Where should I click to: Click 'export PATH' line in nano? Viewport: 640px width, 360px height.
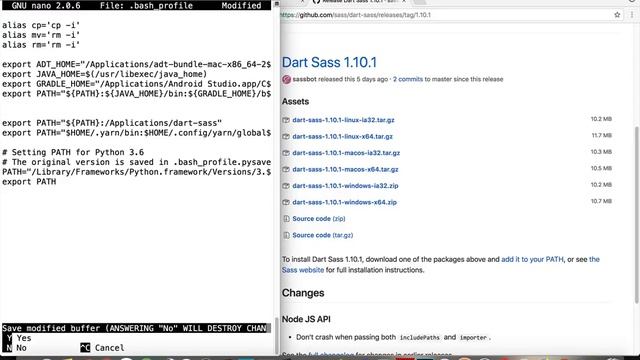29,182
